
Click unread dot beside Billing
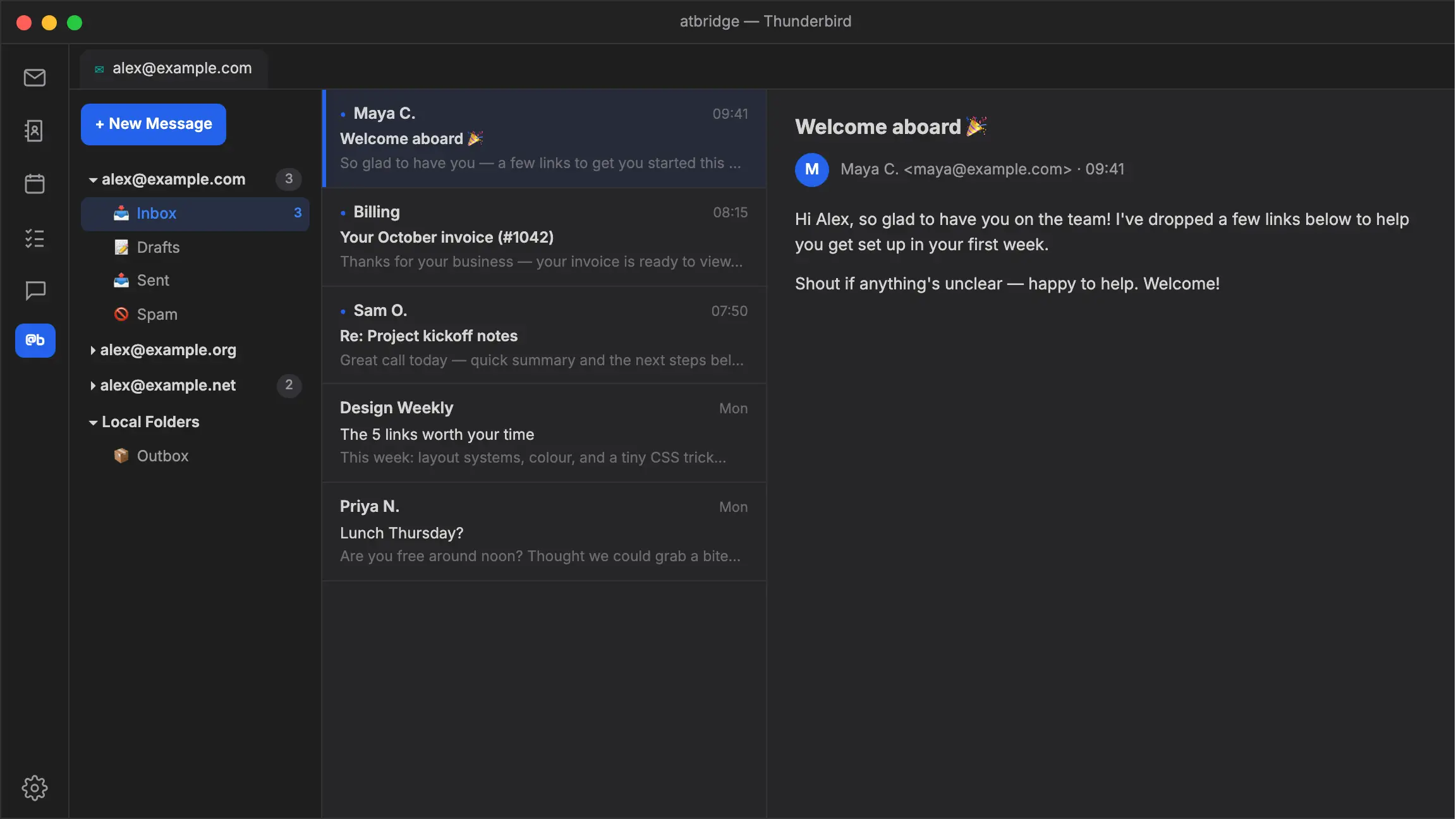coord(343,214)
